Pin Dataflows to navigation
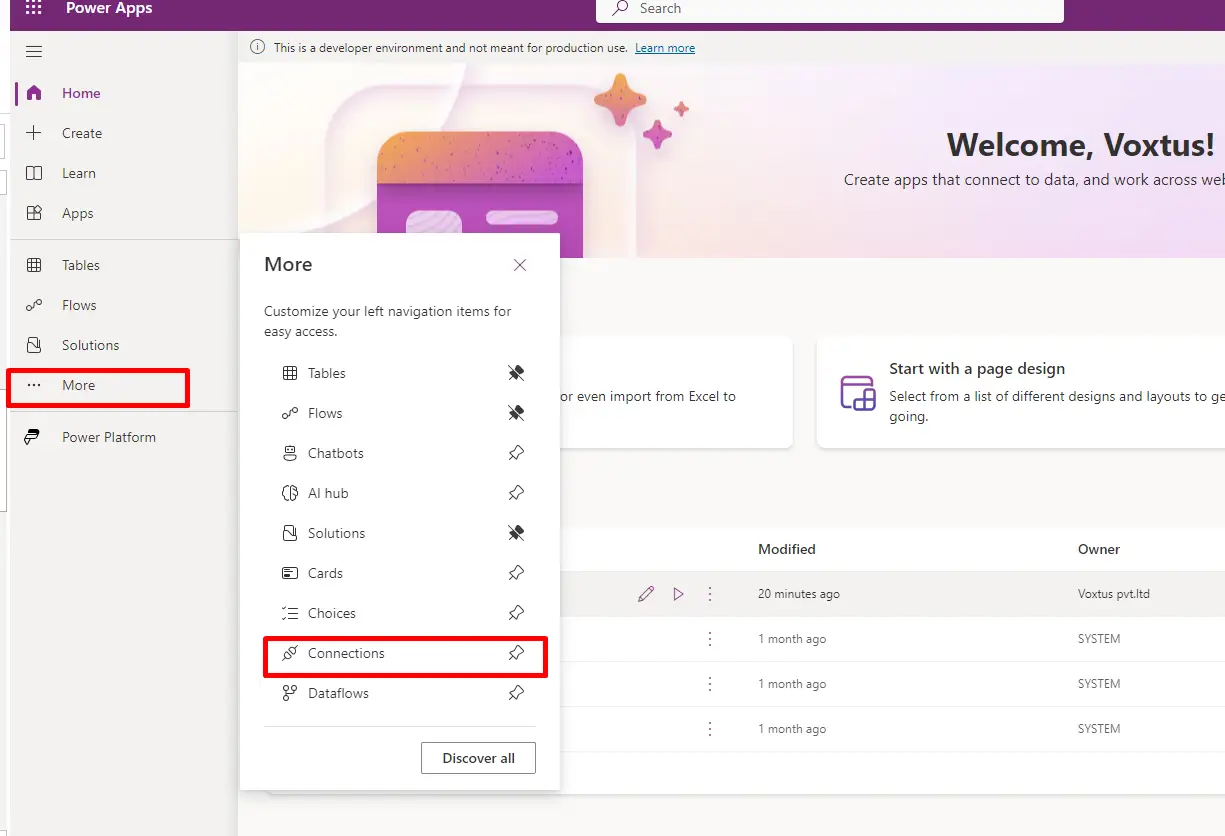Screen dimensions: 1225x836 [516, 693]
